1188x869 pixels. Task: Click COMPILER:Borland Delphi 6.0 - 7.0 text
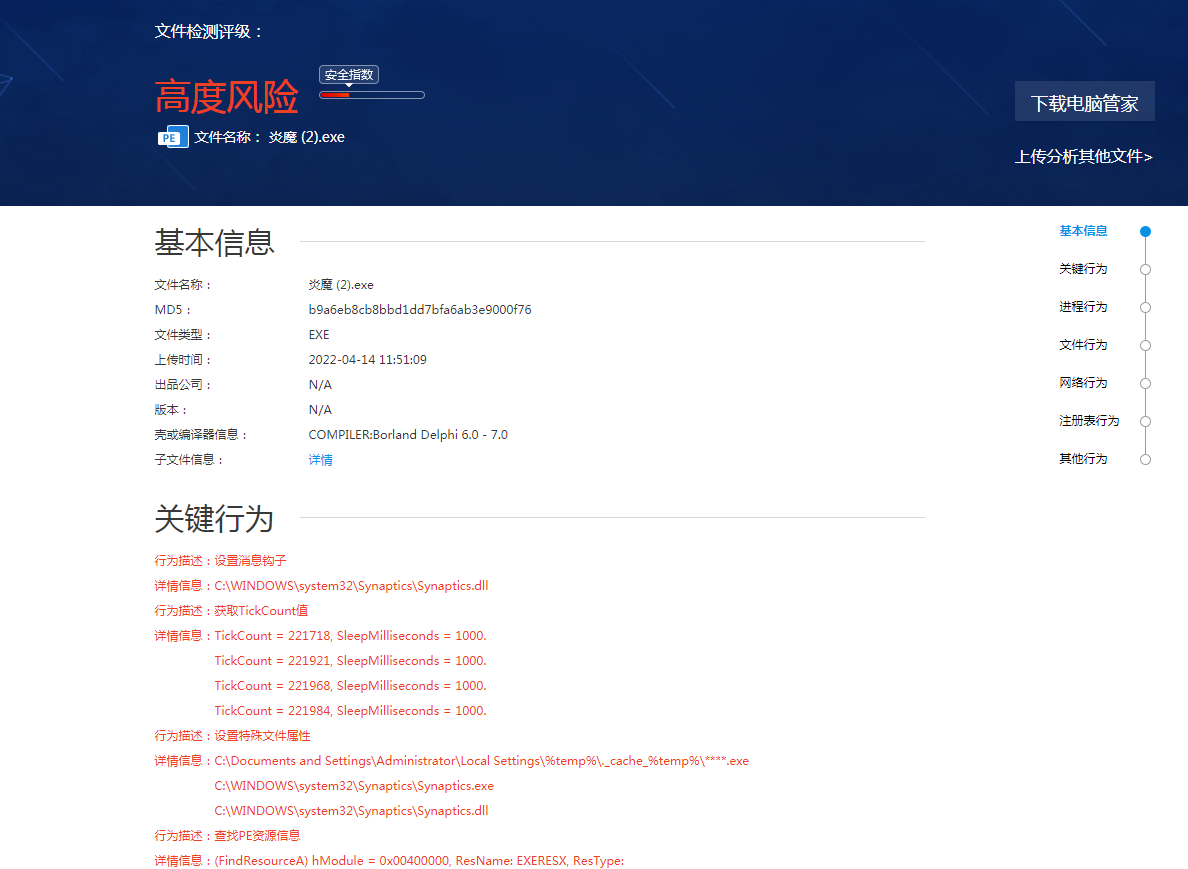tap(408, 435)
